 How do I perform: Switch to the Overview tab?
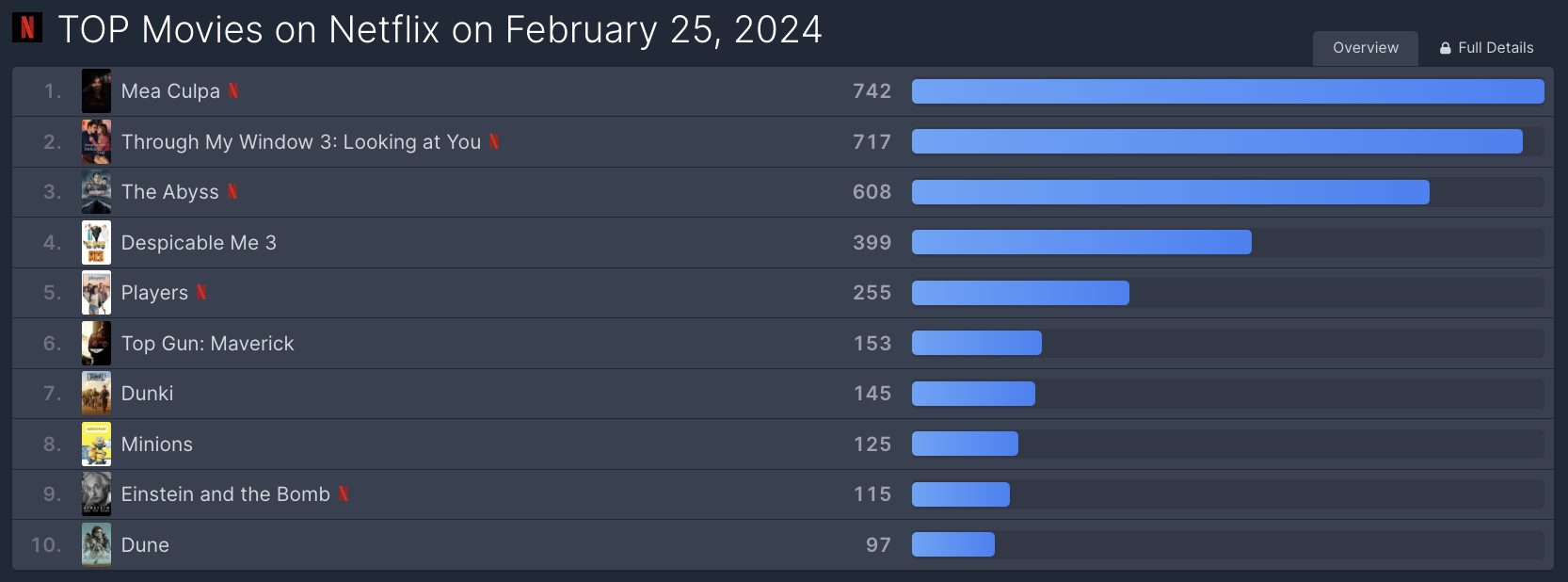(x=1366, y=48)
